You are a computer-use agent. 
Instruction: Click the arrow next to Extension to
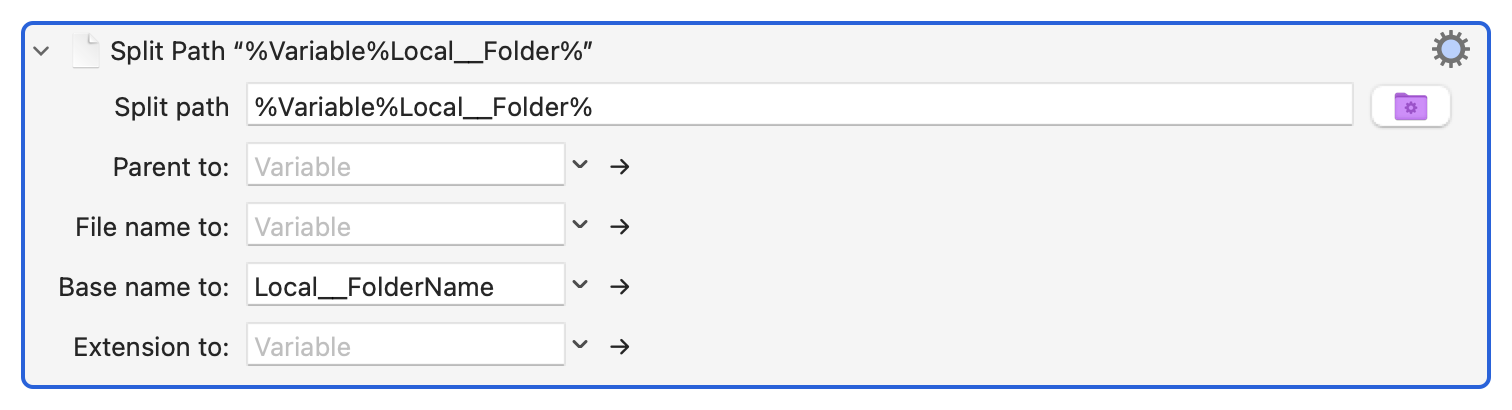pos(619,346)
